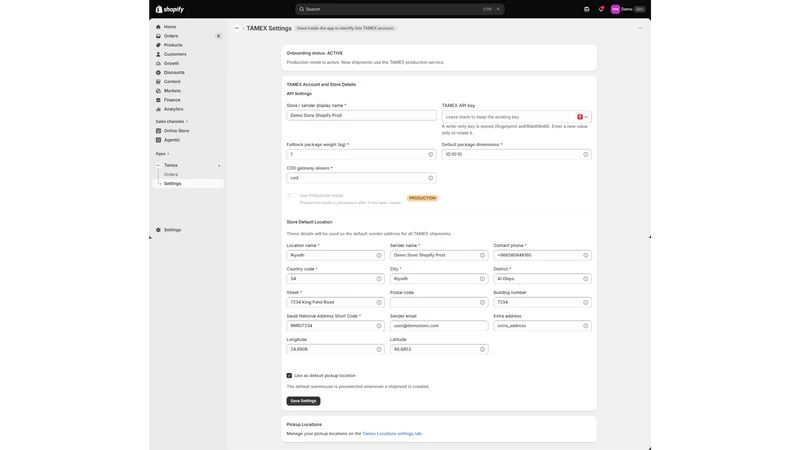Click info icon in COD gateway aliases field

tap(431, 178)
